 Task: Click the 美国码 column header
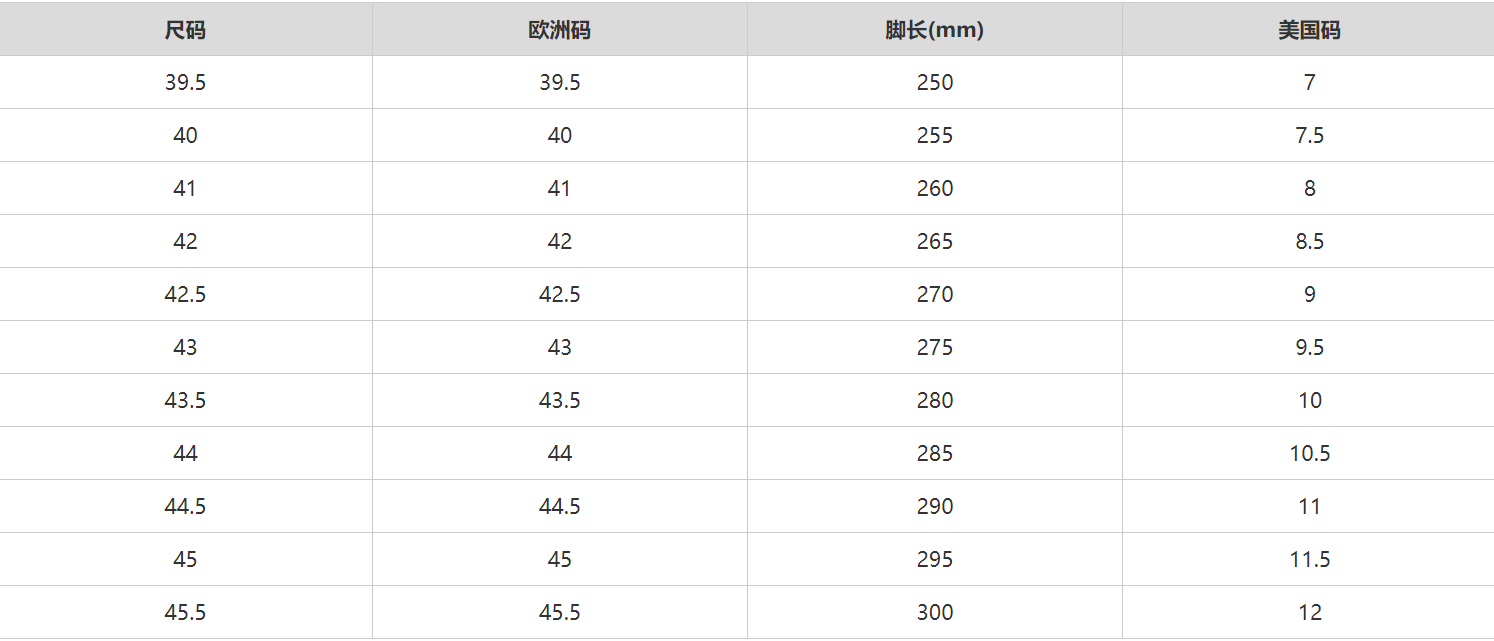[x=1309, y=30]
